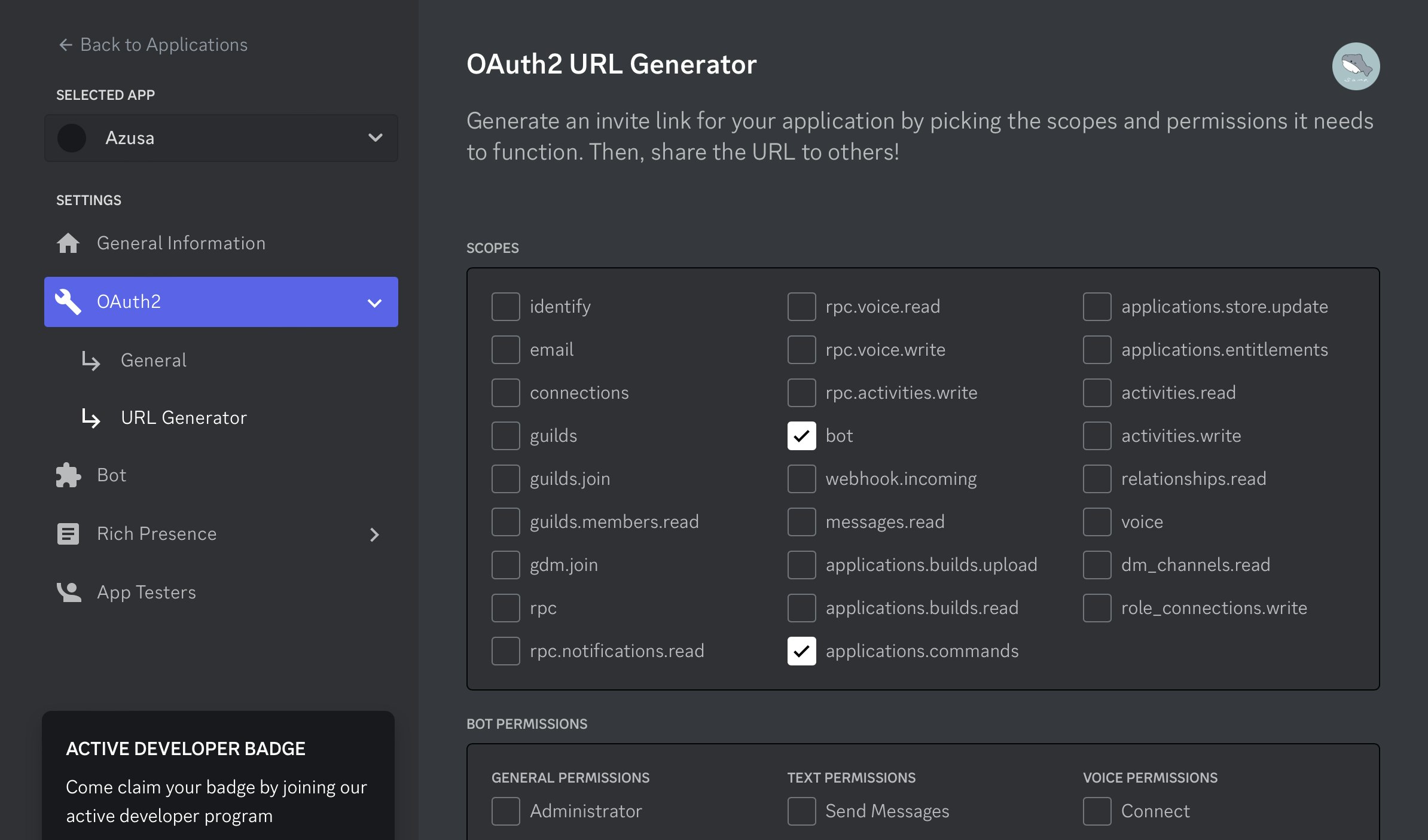Viewport: 1428px width, 840px height.
Task: Open the General OAuth2 sub-page
Action: [x=154, y=361]
